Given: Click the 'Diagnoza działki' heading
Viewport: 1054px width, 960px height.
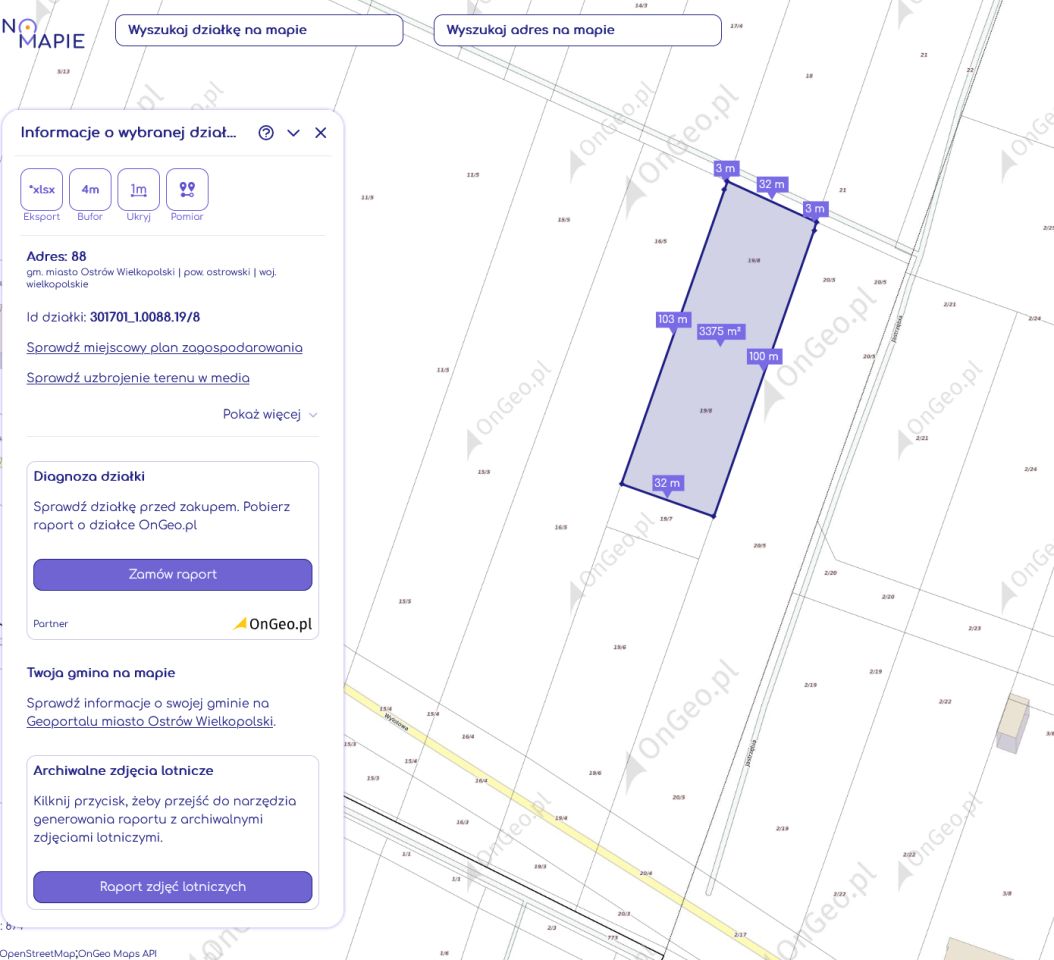Looking at the screenshot, I should 89,476.
